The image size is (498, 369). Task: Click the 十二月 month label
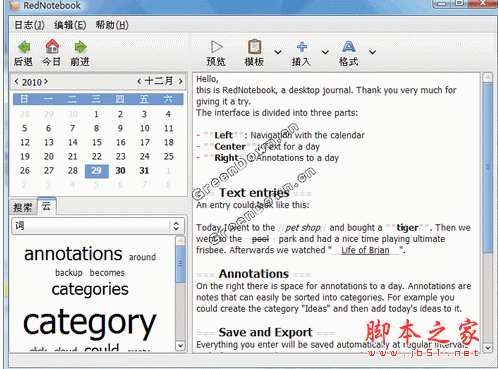(x=159, y=81)
